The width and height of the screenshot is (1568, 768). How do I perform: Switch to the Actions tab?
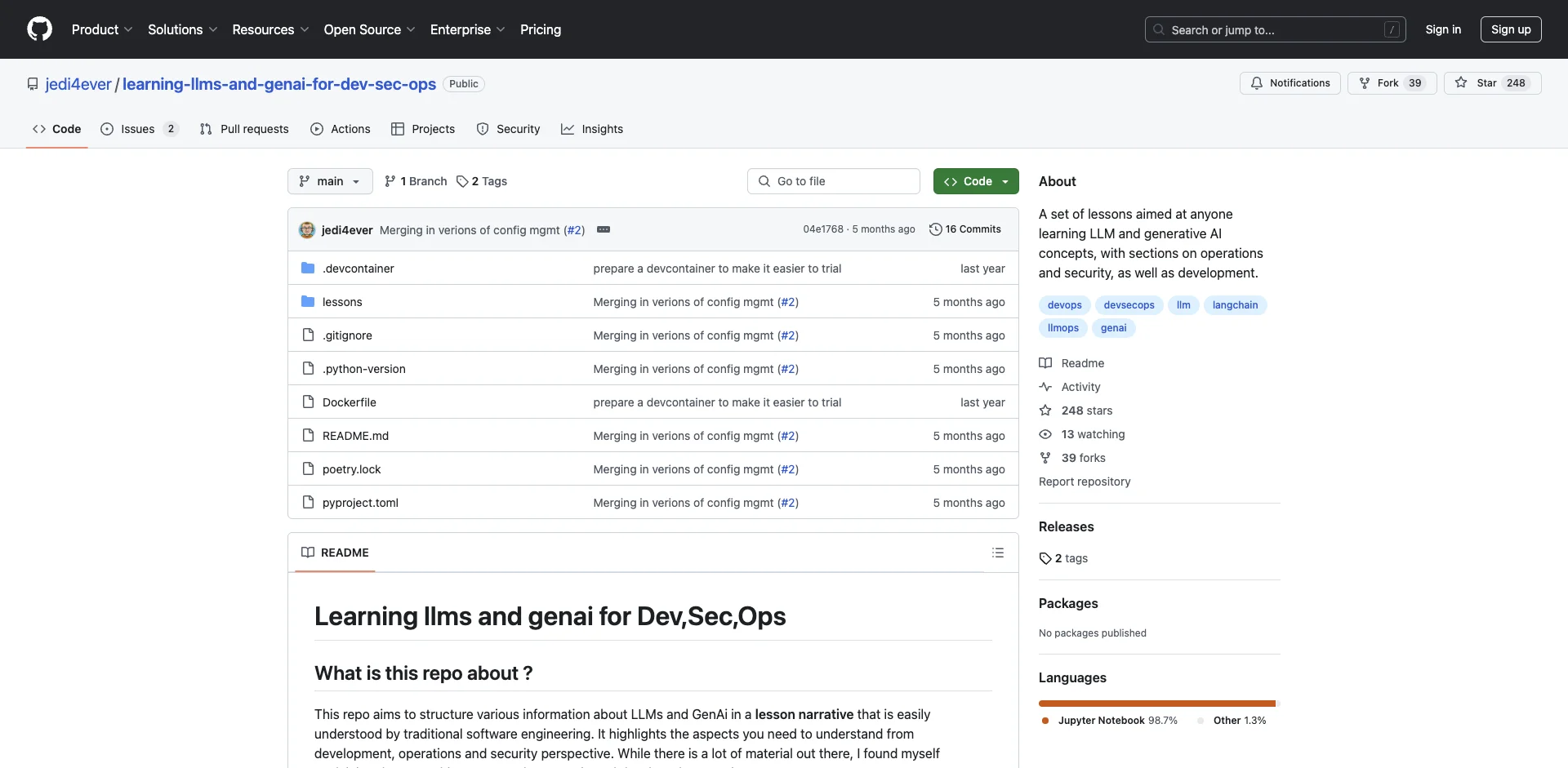[341, 129]
